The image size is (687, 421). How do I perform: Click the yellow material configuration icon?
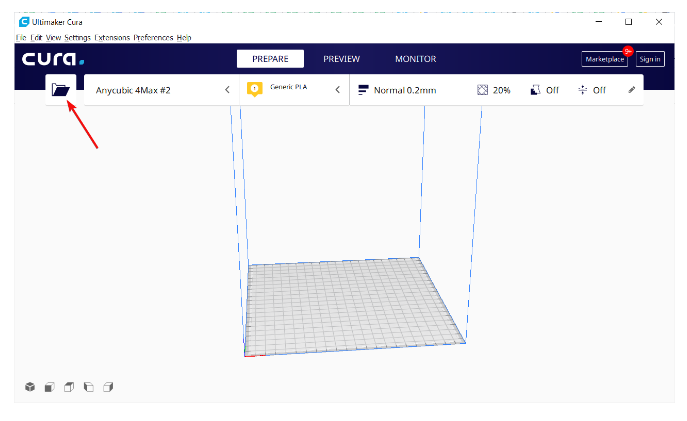pyautogui.click(x=255, y=89)
